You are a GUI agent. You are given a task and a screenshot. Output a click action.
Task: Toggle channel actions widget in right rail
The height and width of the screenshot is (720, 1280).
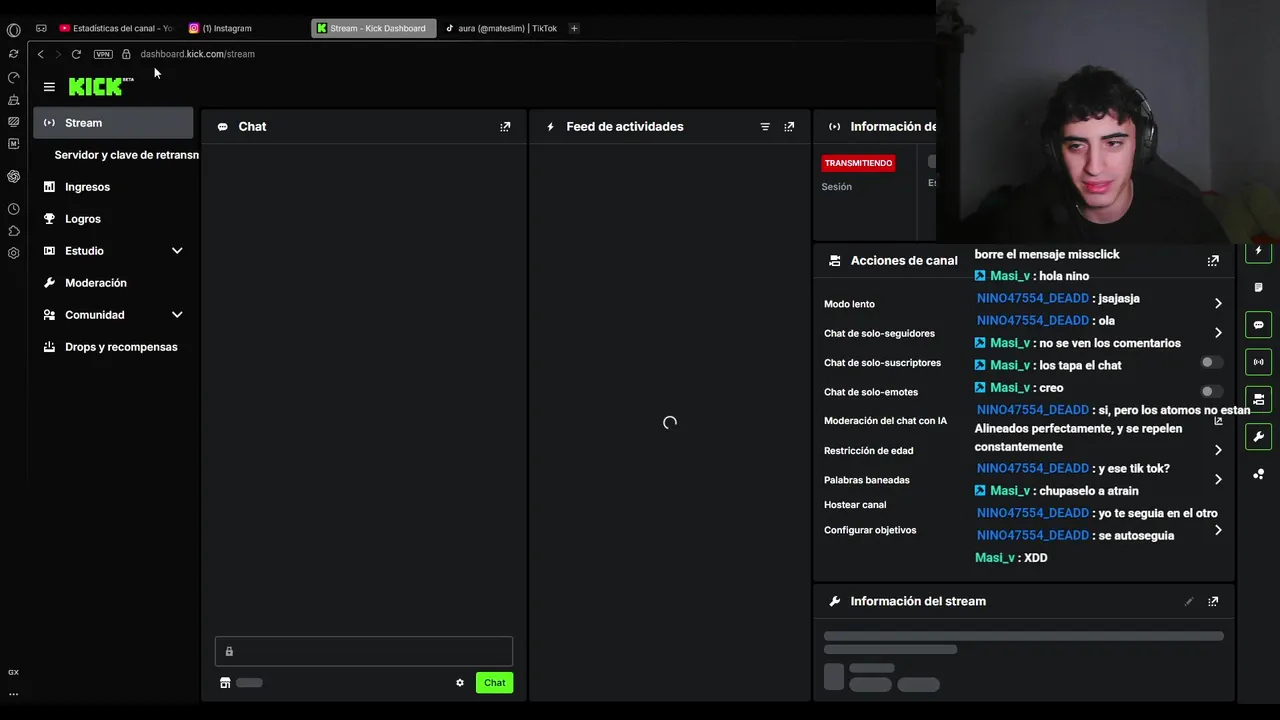(x=1258, y=399)
